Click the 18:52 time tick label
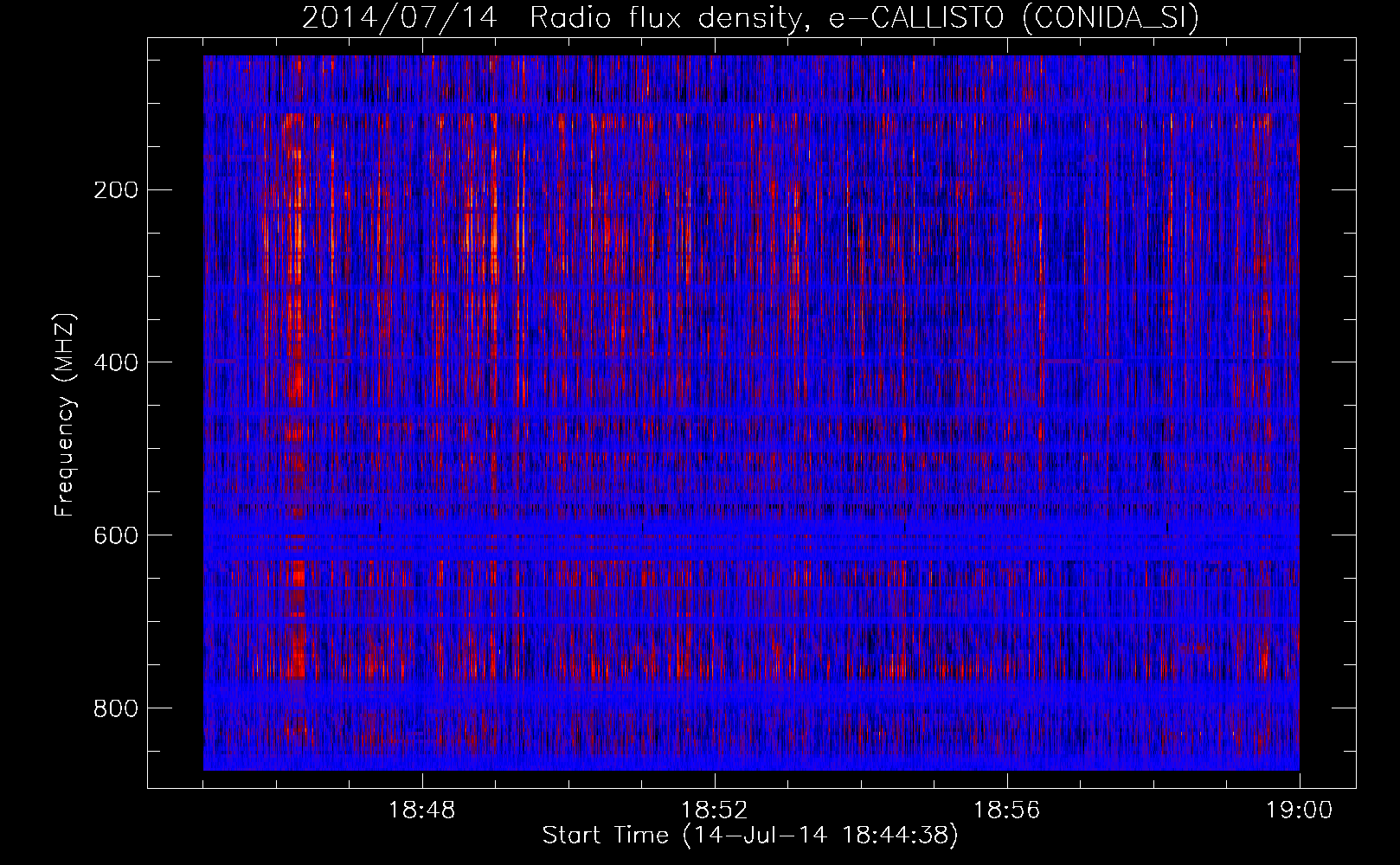Image resolution: width=1400 pixels, height=865 pixels. click(714, 811)
